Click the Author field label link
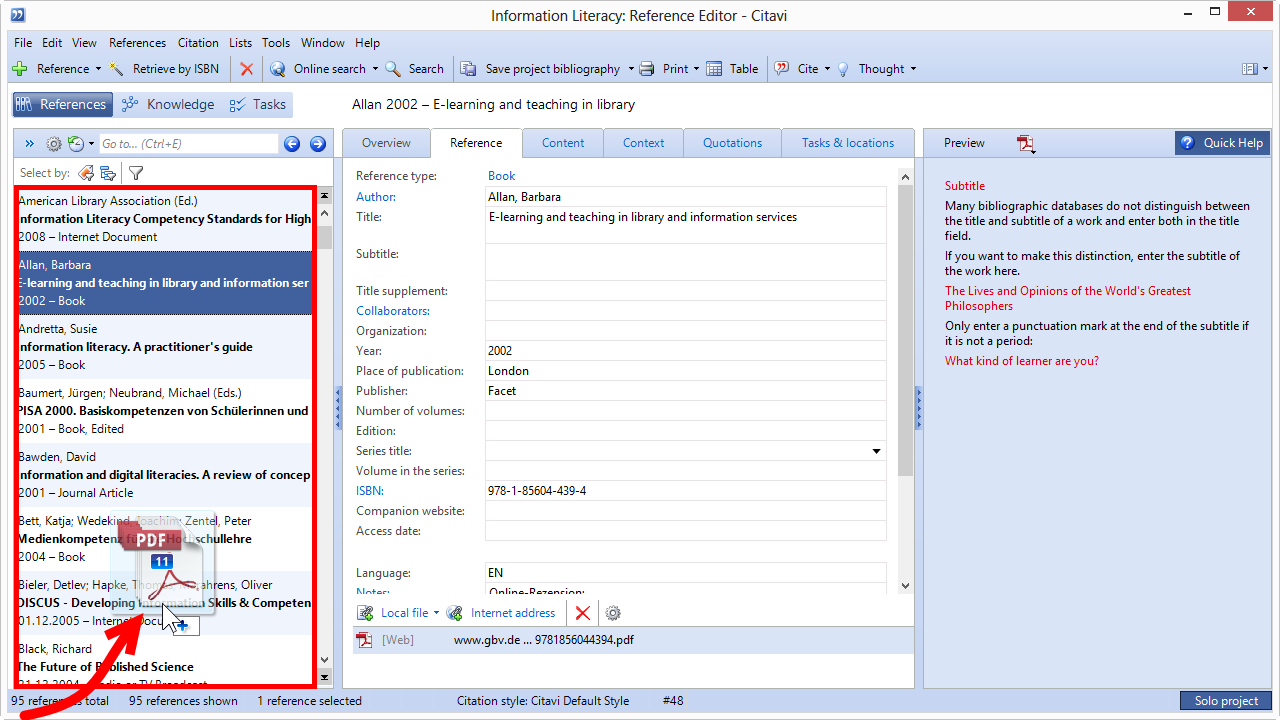This screenshot has height=720, width=1280. click(x=376, y=197)
